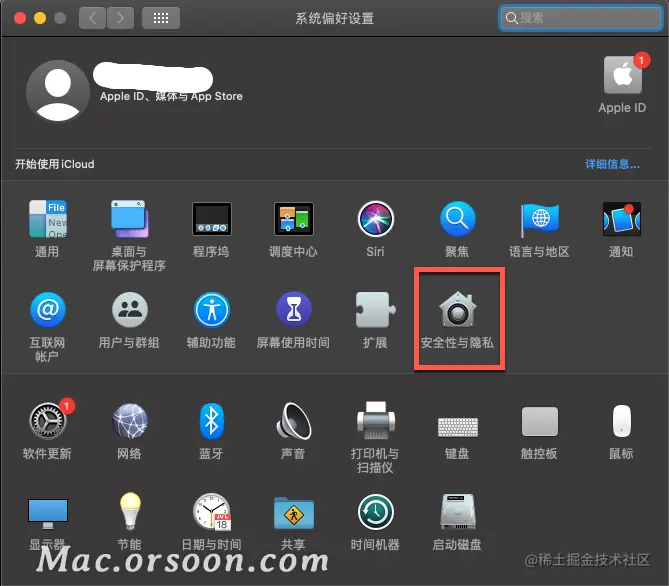This screenshot has width=669, height=586.
Task: Open 扩展 Extensions preferences
Action: click(375, 309)
